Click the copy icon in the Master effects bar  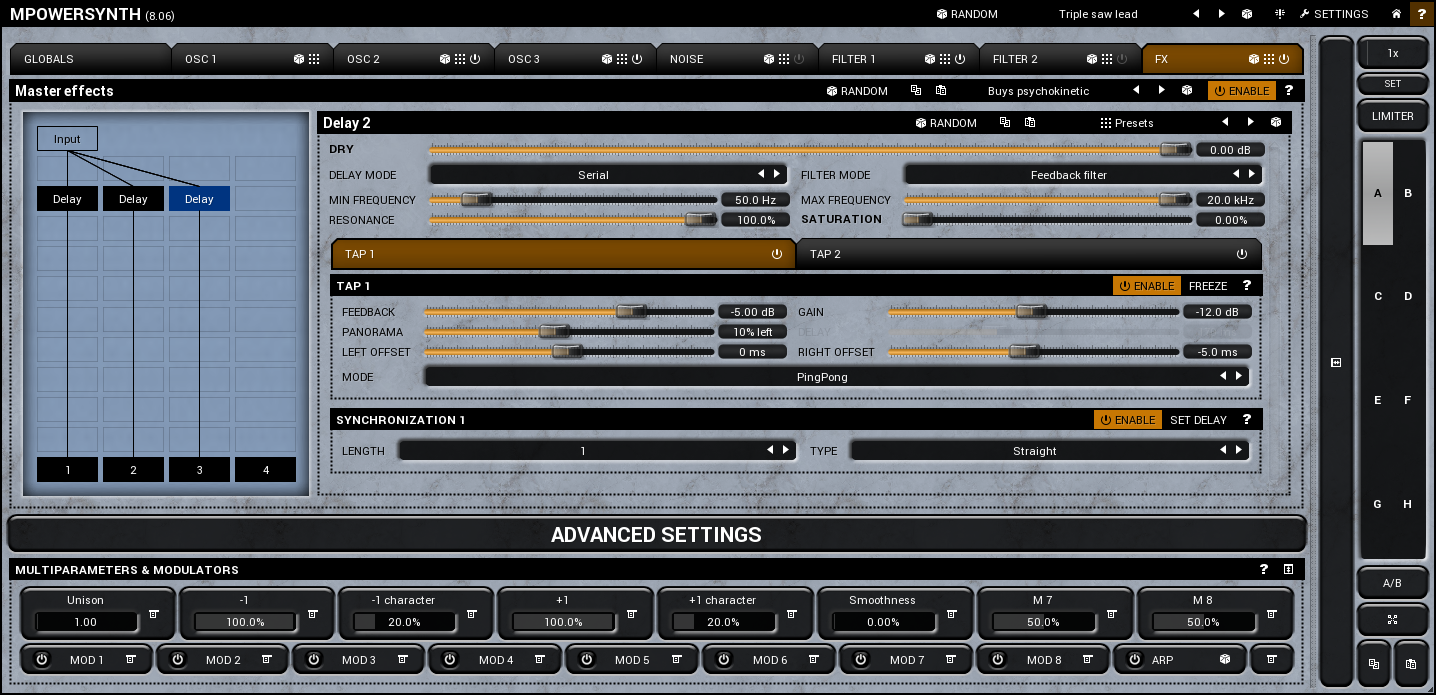(915, 91)
